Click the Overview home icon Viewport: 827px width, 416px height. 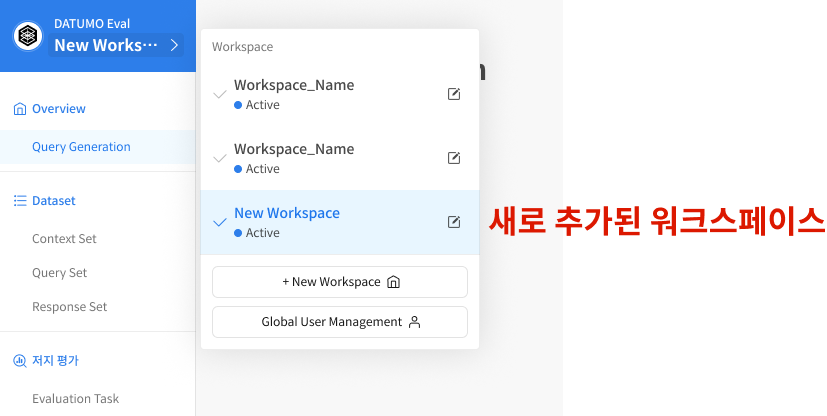[20, 109]
